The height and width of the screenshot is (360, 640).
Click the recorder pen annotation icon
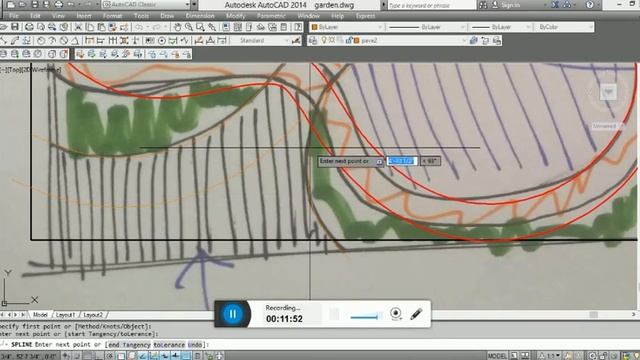[x=416, y=314]
